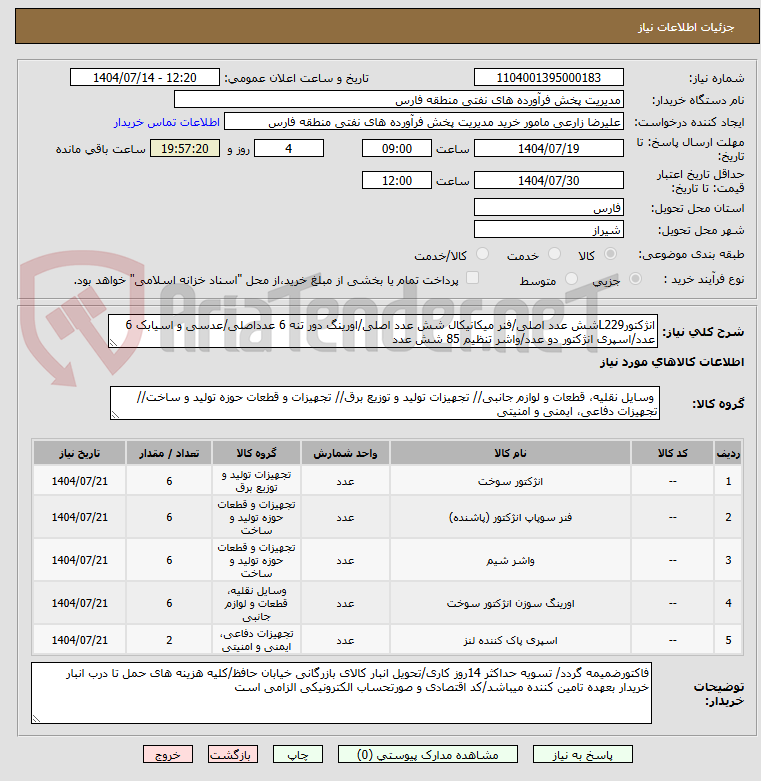Viewport: 761px width, 781px height.
Task: Click the شماره نیاز field 1104001395000183
Action: [x=548, y=78]
